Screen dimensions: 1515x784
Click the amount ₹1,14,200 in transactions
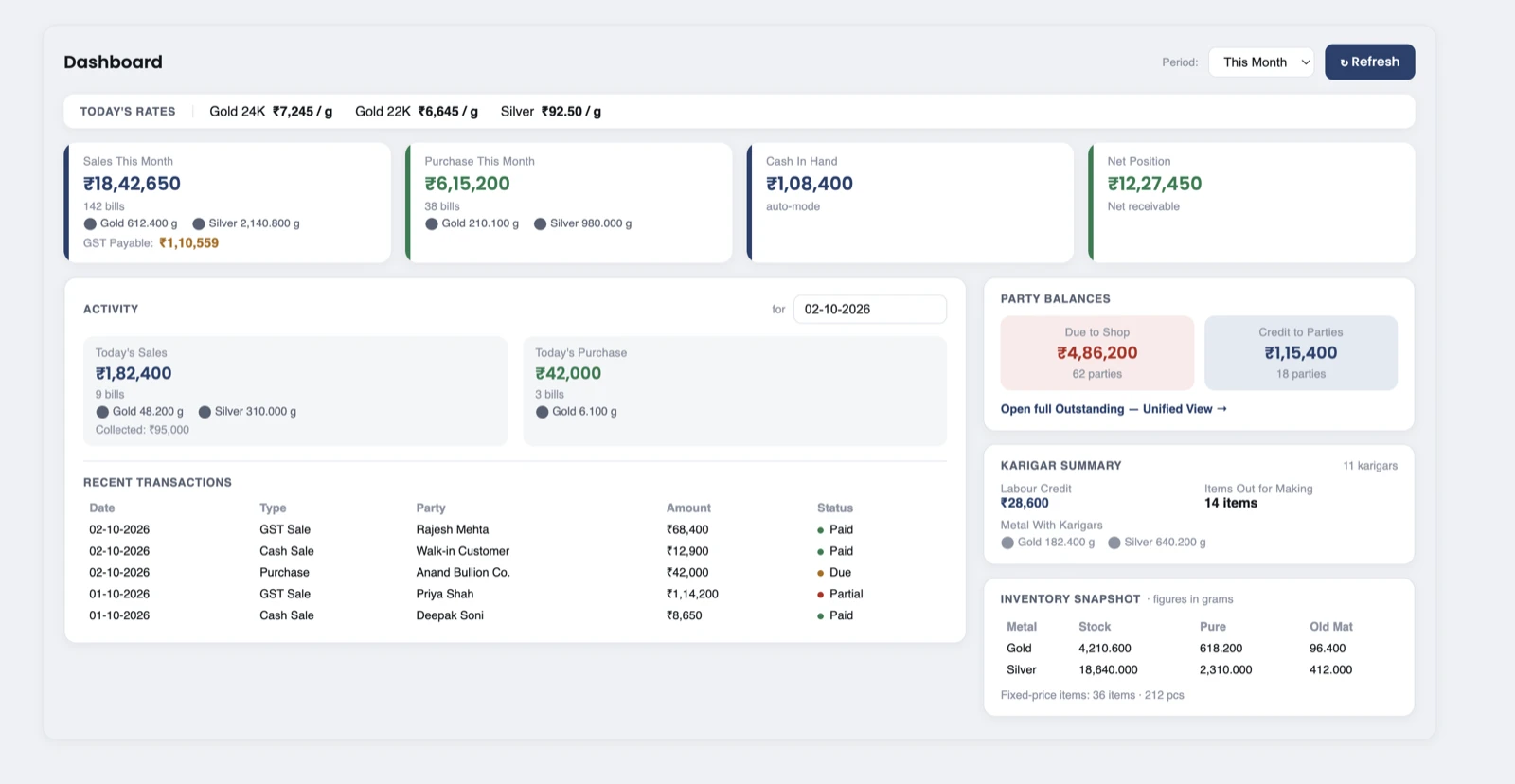pos(692,594)
